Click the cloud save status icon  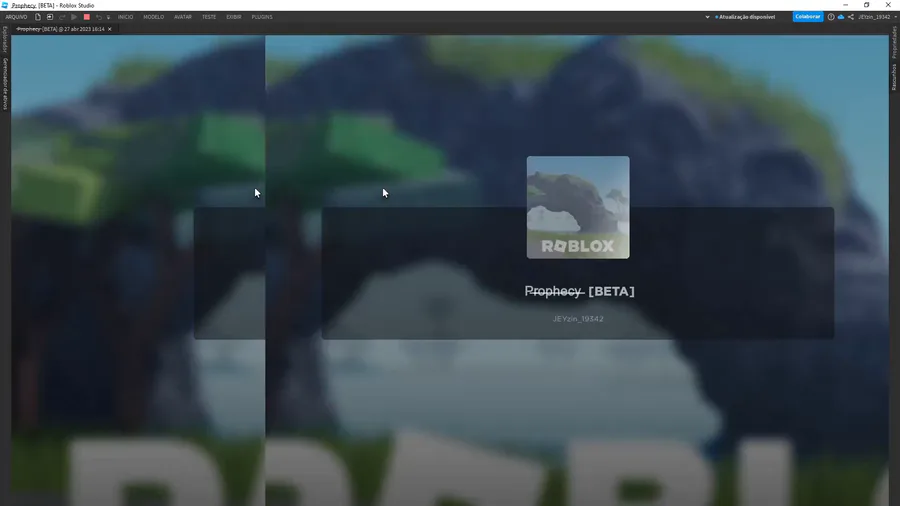pyautogui.click(x=841, y=17)
